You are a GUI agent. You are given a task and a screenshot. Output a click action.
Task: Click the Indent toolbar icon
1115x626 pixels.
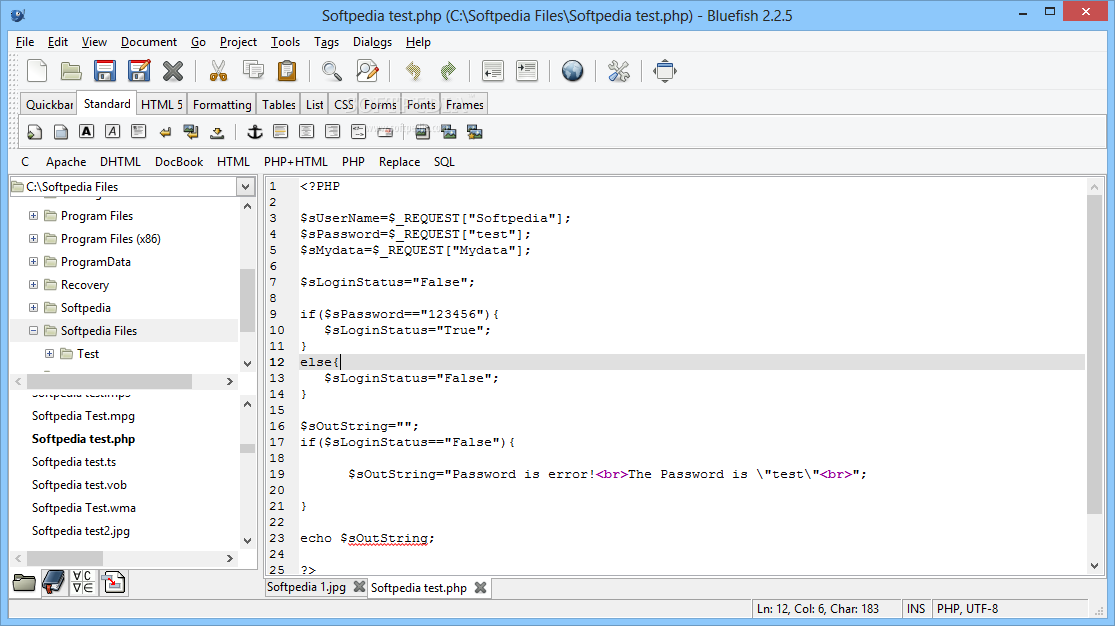527,71
